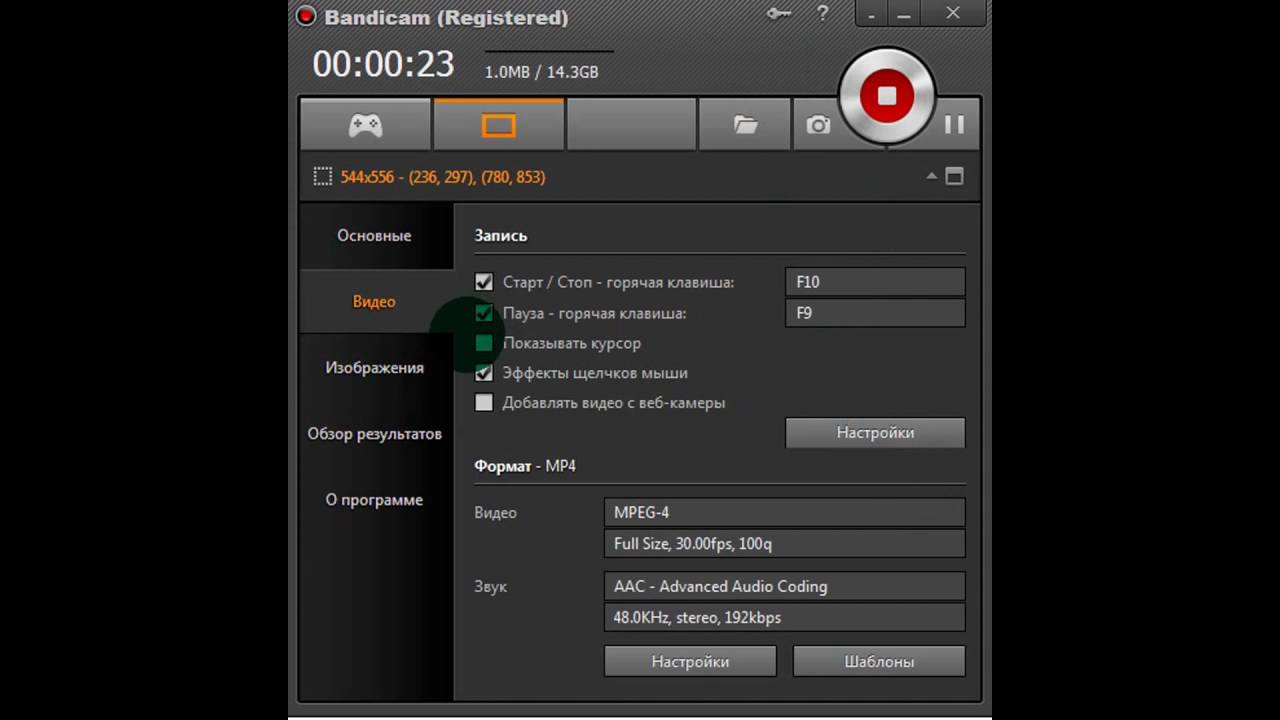Viewport: 1280px width, 720px height.
Task: Open the О программе tab
Action: pyautogui.click(x=374, y=500)
